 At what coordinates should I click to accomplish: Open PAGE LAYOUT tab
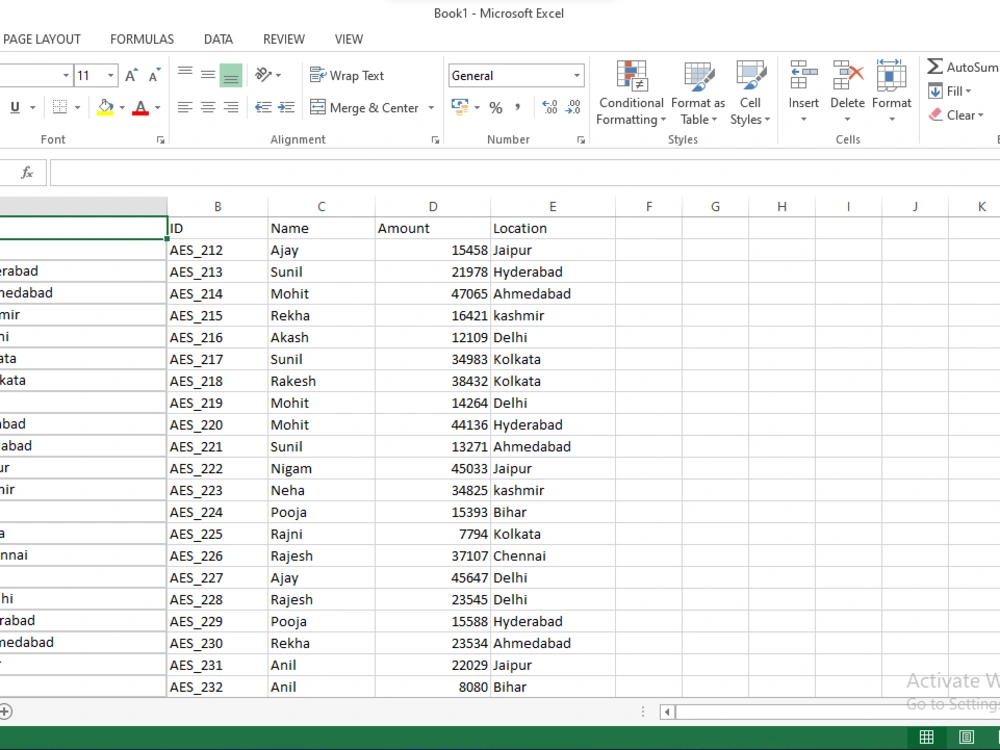[x=41, y=40]
